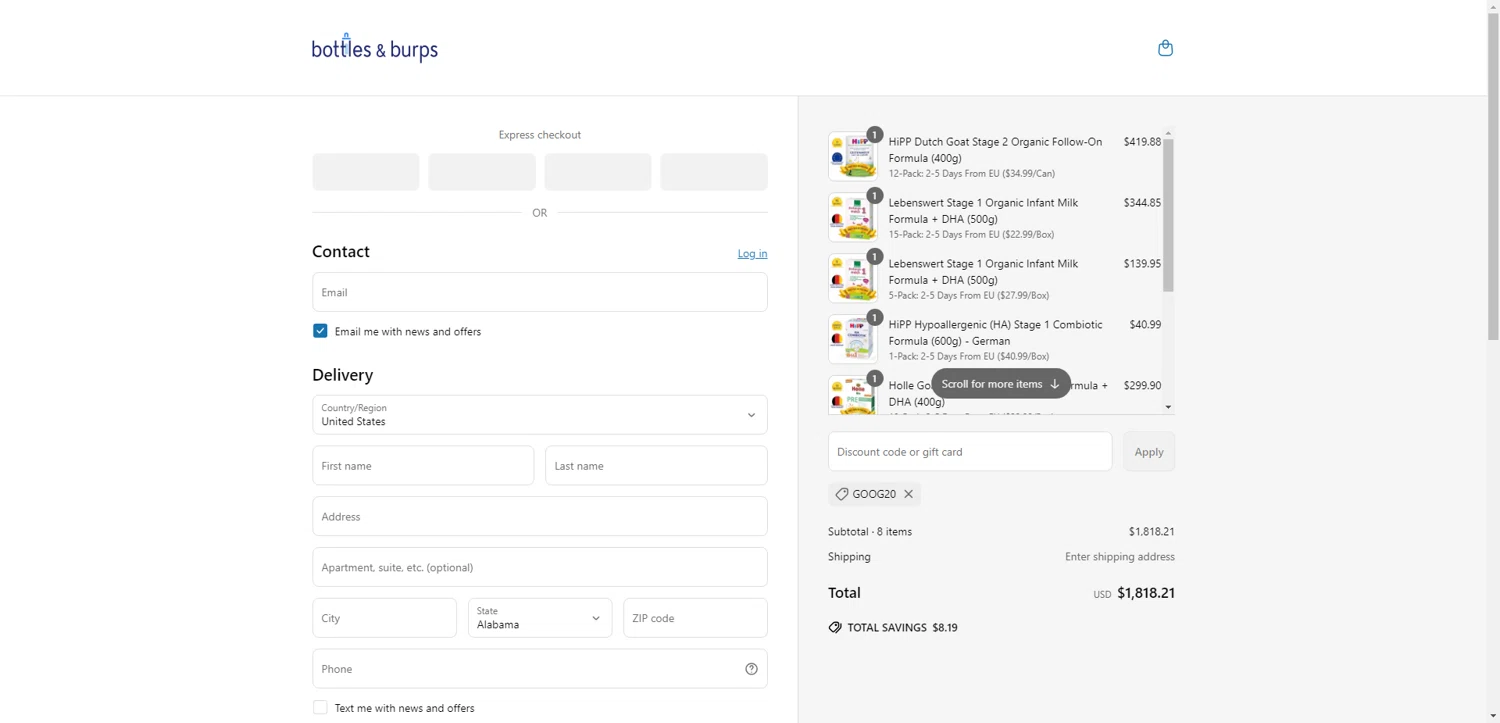Focus the First name field
The image size is (1500, 723).
(x=423, y=466)
